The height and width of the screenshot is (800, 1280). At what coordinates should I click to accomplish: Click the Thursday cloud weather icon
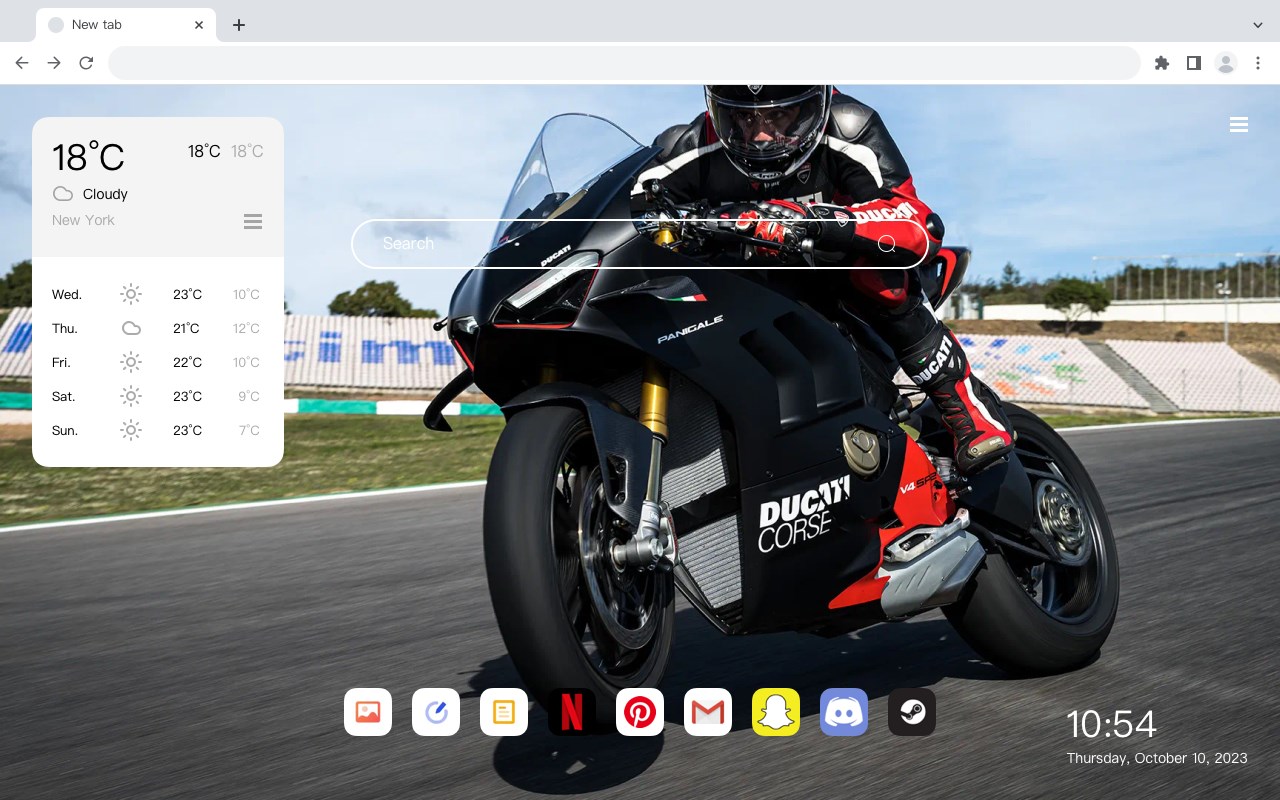point(131,328)
